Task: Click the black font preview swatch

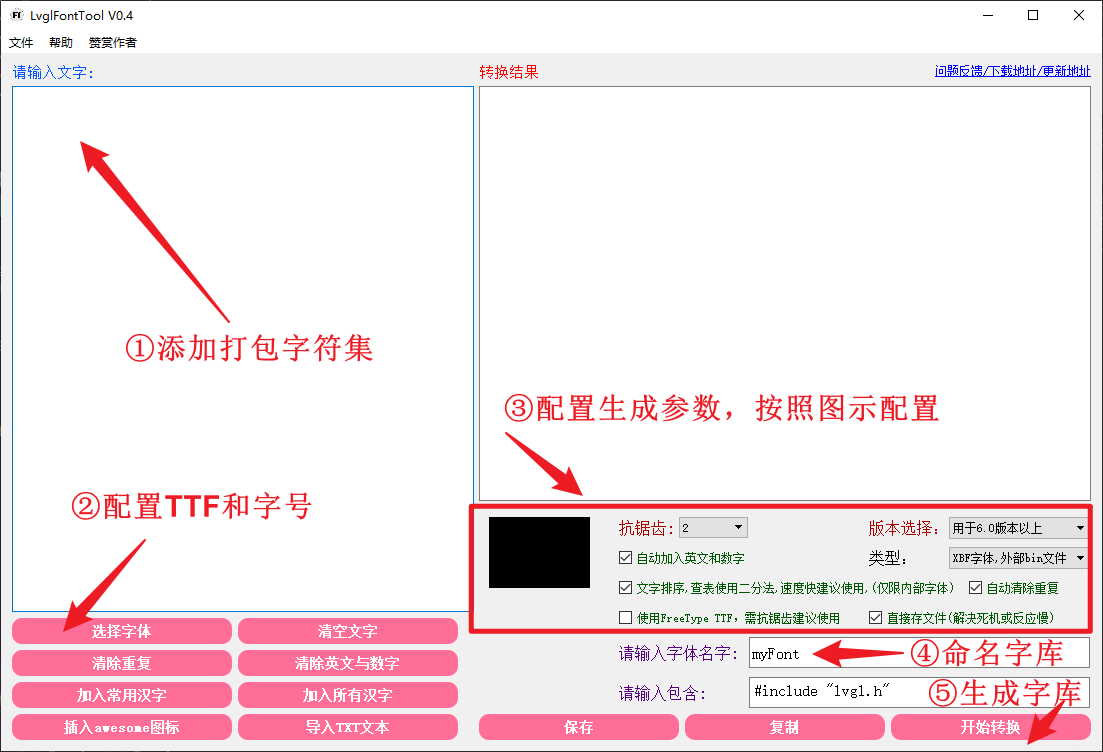Action: coord(540,552)
